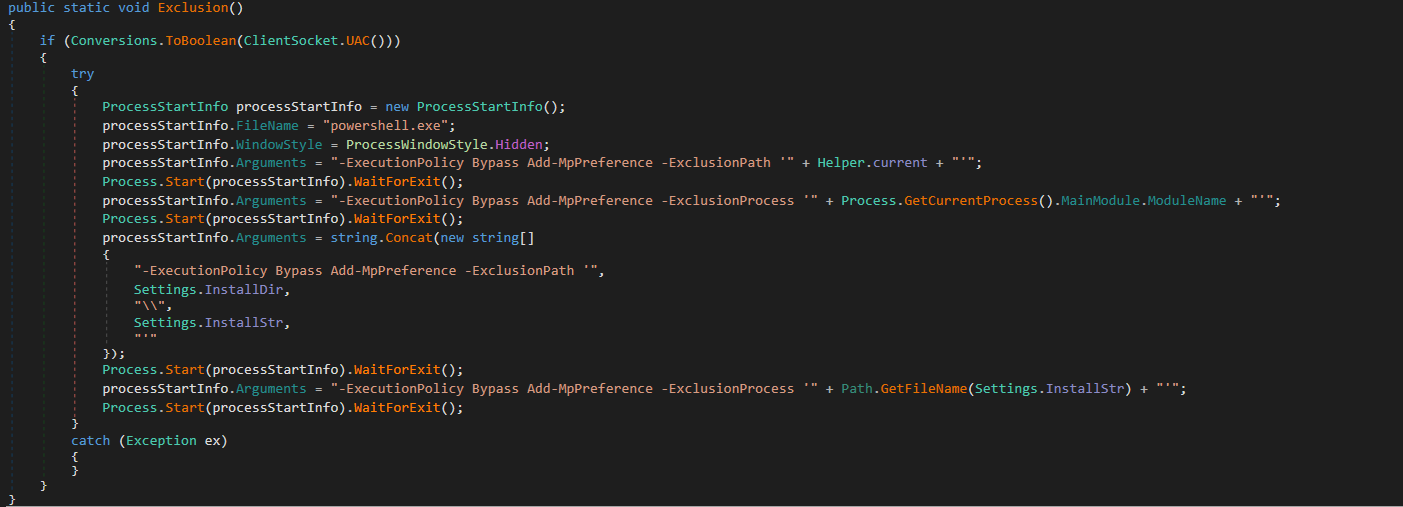Click the UAC method call
The image size is (1403, 507).
[x=359, y=40]
